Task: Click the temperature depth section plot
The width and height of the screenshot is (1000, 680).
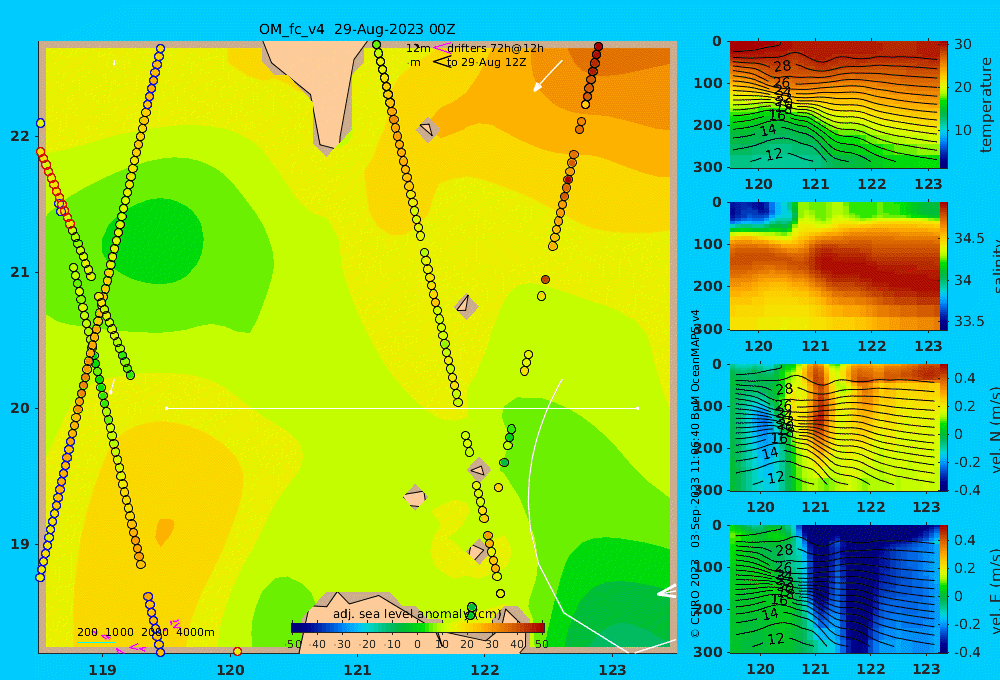Action: pos(835,105)
